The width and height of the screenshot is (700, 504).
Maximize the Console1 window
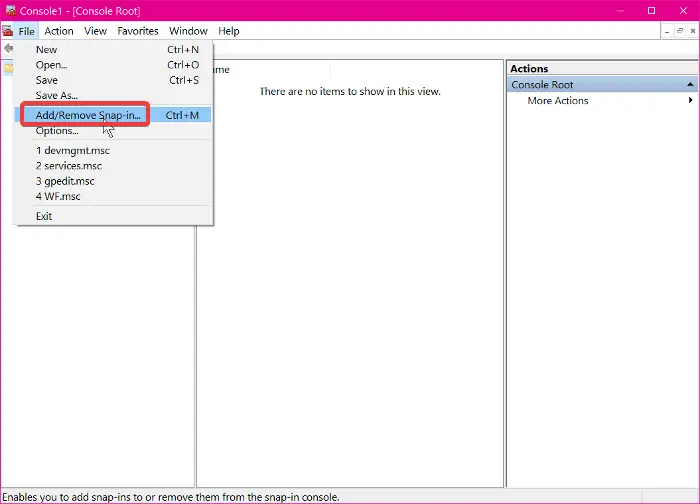(651, 11)
